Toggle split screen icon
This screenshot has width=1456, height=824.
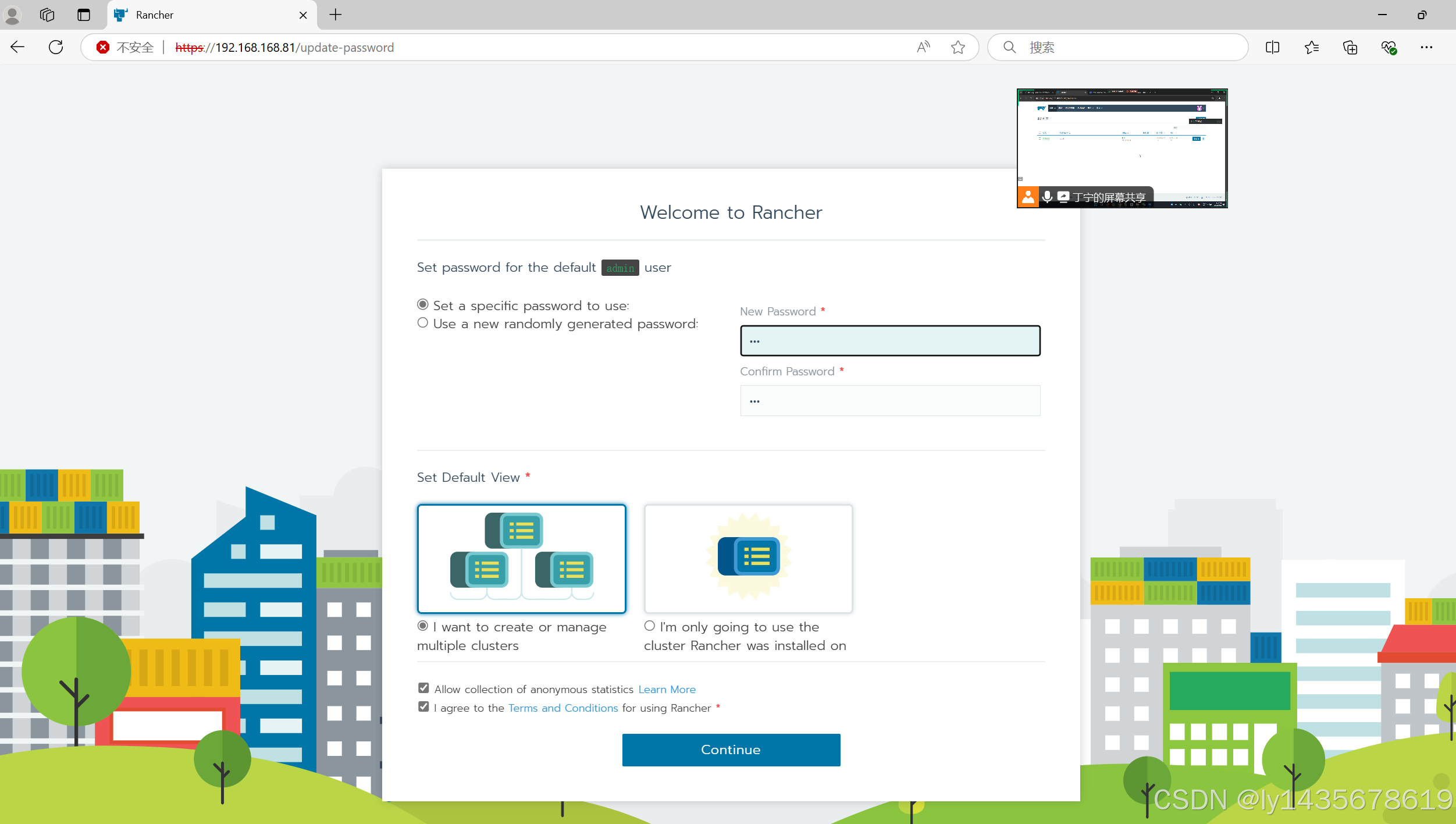pyautogui.click(x=1272, y=47)
